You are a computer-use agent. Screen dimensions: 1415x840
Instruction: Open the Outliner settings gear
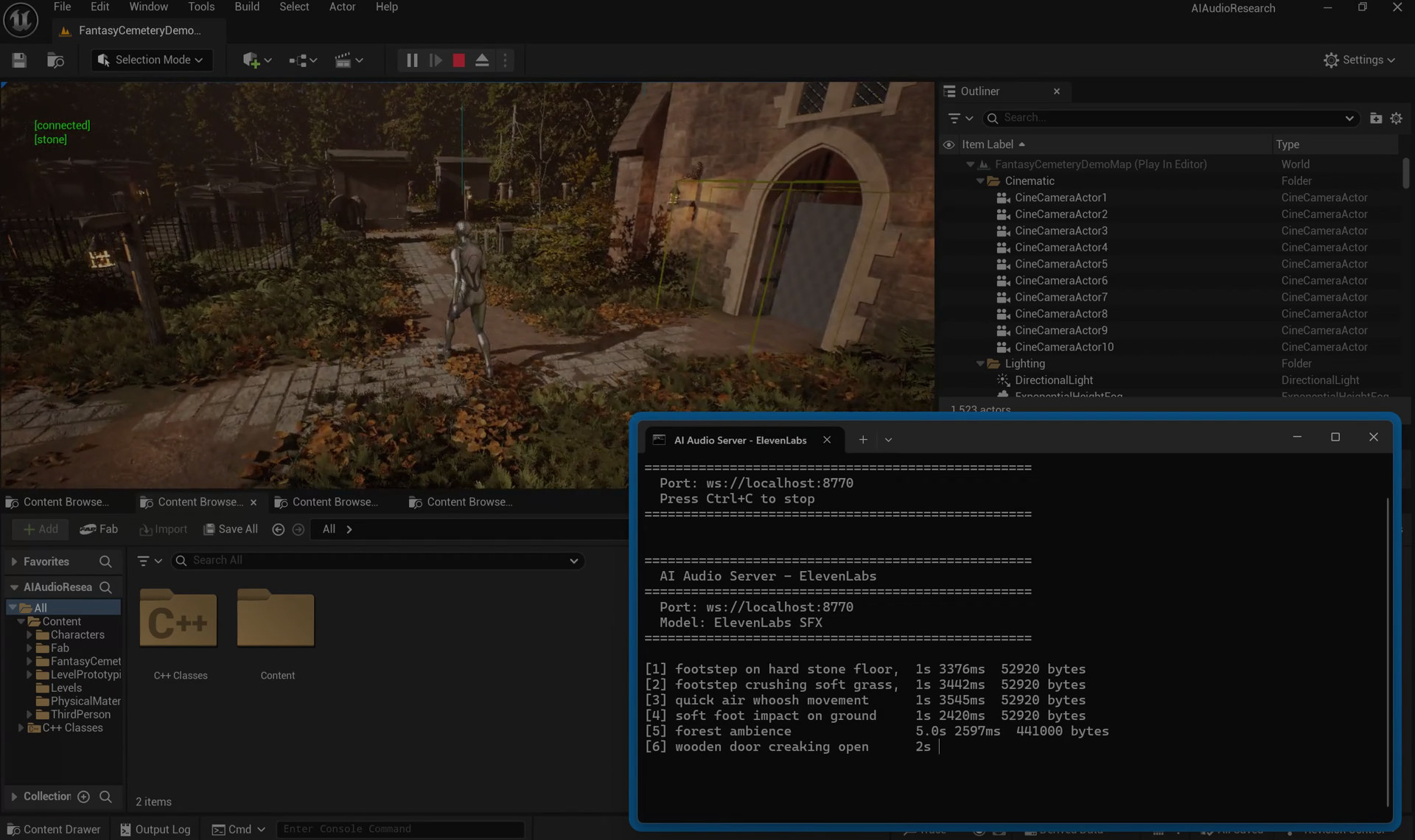tap(1396, 118)
